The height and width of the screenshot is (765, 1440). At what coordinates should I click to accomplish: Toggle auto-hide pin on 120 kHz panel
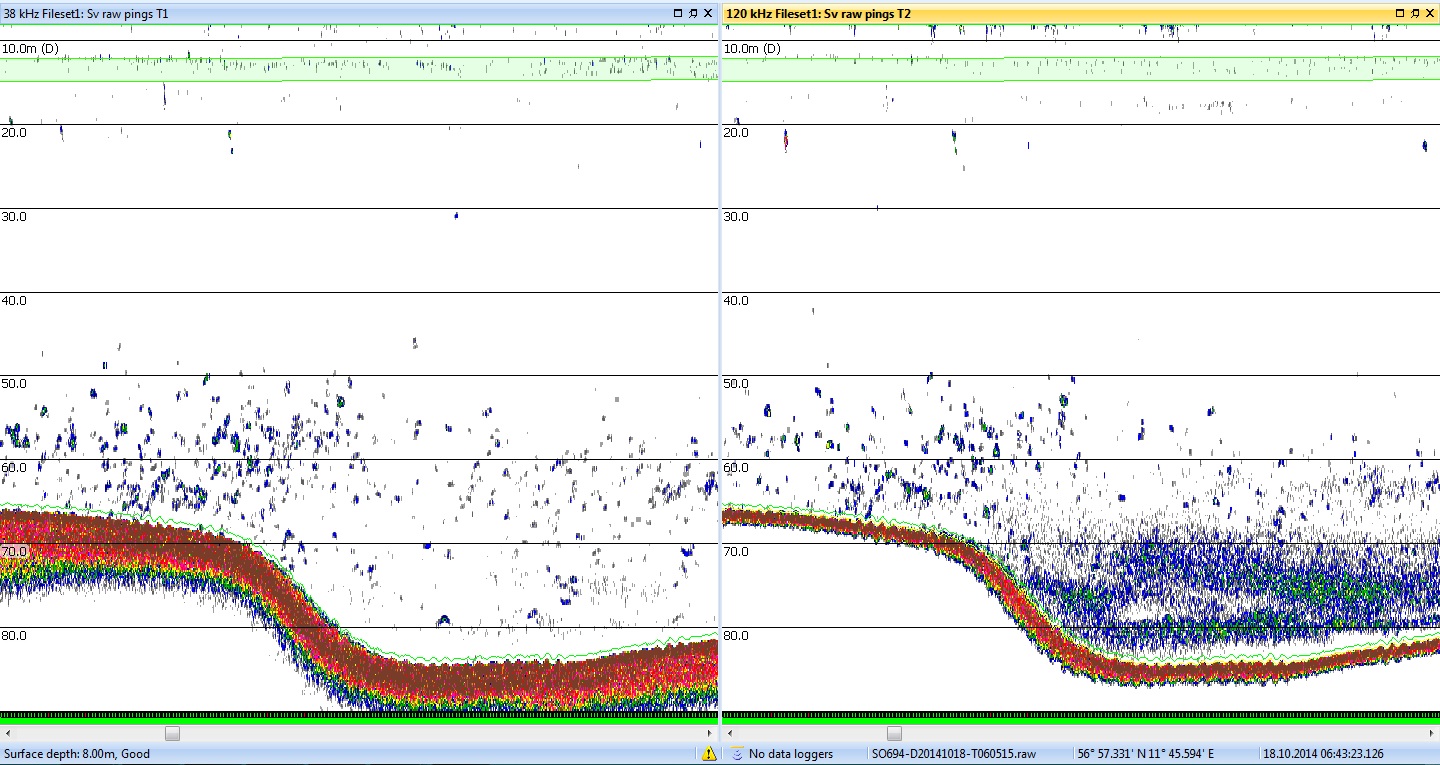[1414, 13]
